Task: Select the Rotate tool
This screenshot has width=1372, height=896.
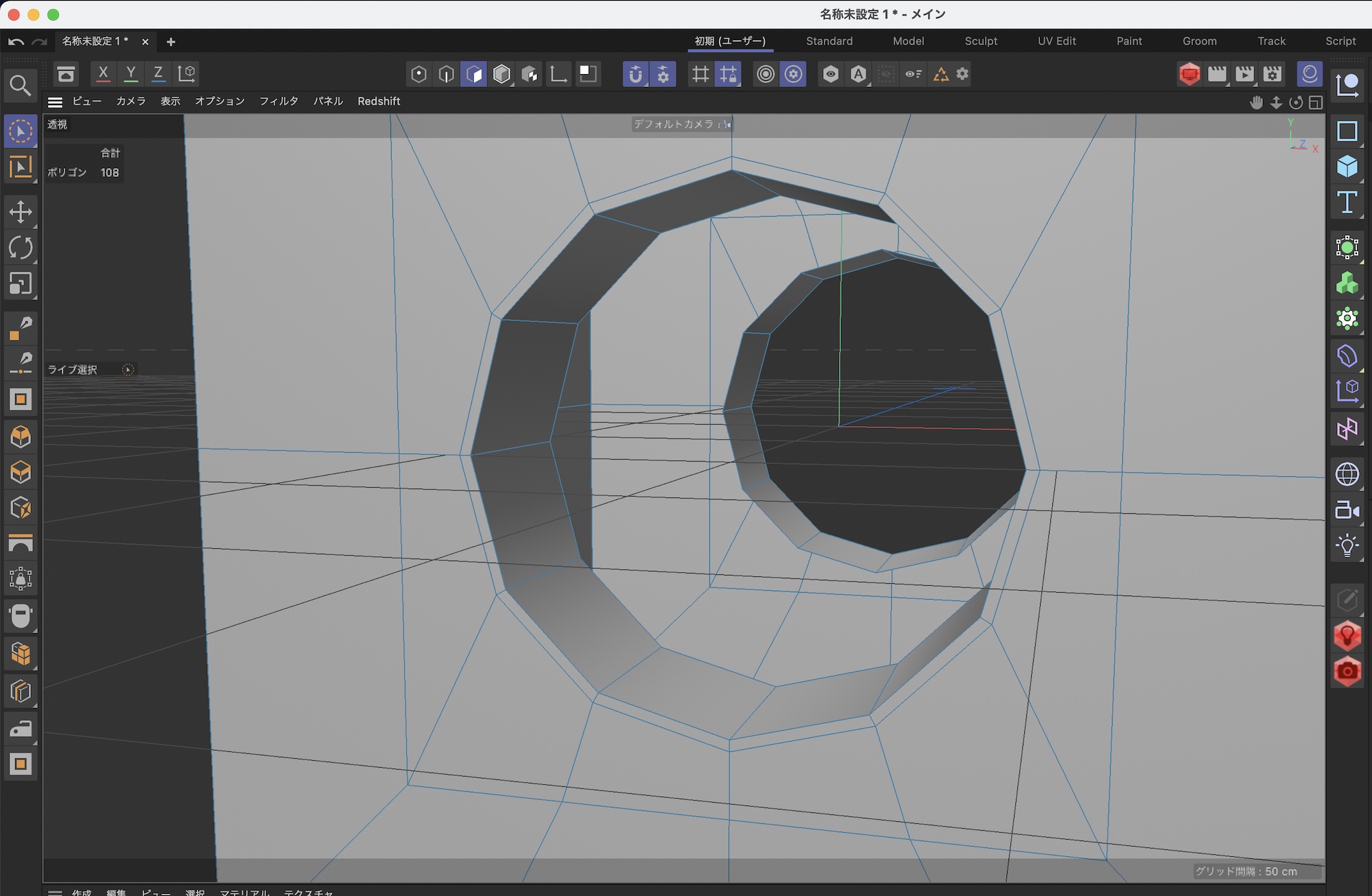Action: pos(21,248)
